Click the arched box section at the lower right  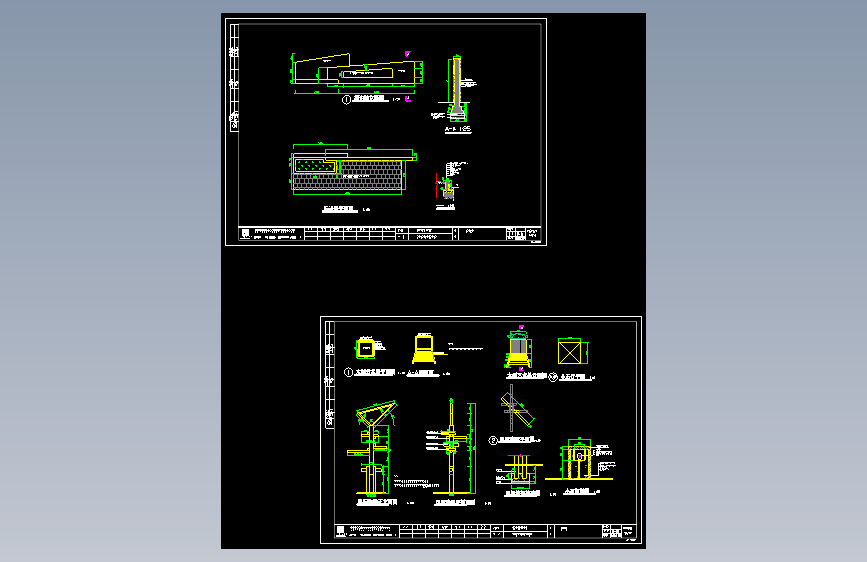point(579,459)
